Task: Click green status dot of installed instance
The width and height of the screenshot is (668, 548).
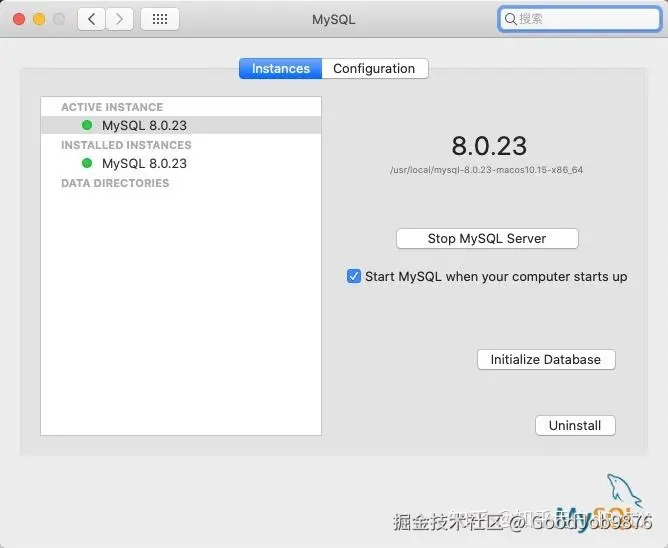Action: click(x=87, y=163)
